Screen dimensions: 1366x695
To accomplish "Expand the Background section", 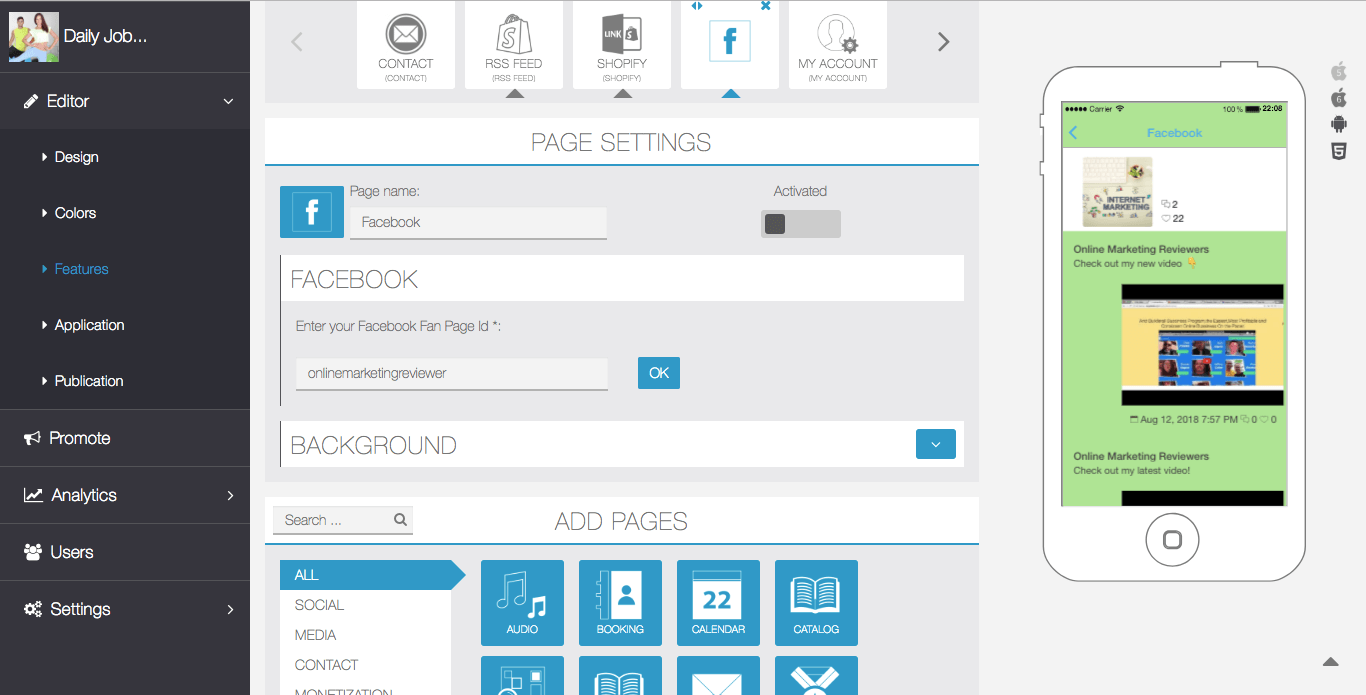I will [x=936, y=444].
